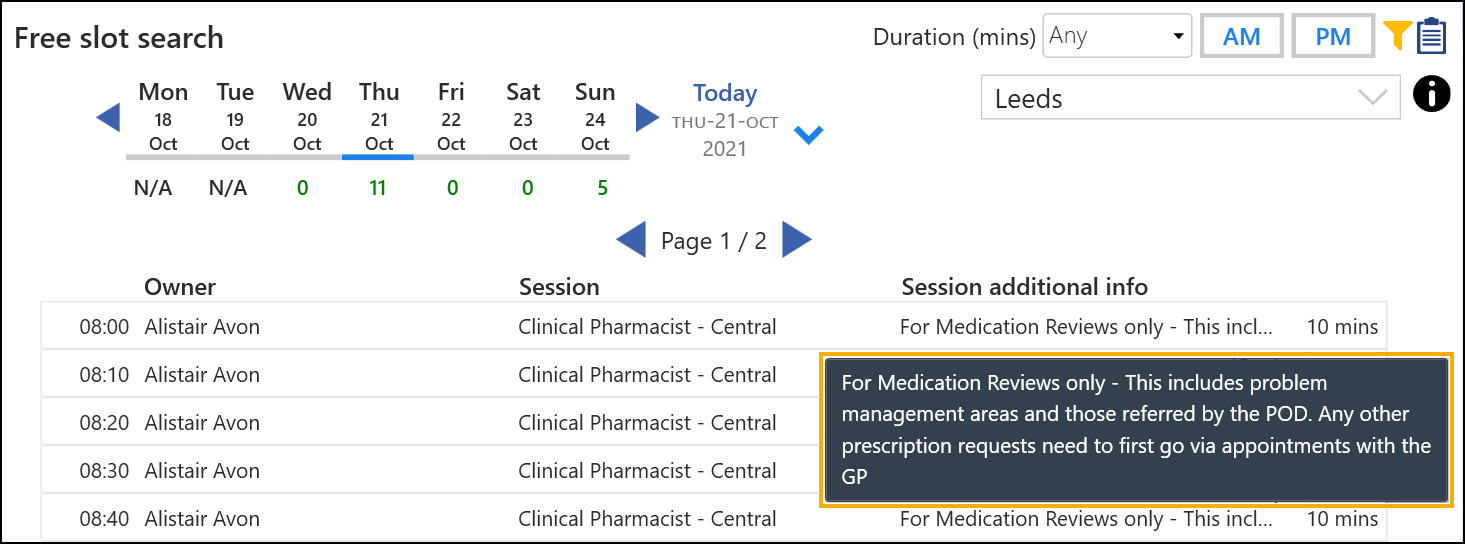
Task: Go to next week arrow
Action: coord(648,118)
